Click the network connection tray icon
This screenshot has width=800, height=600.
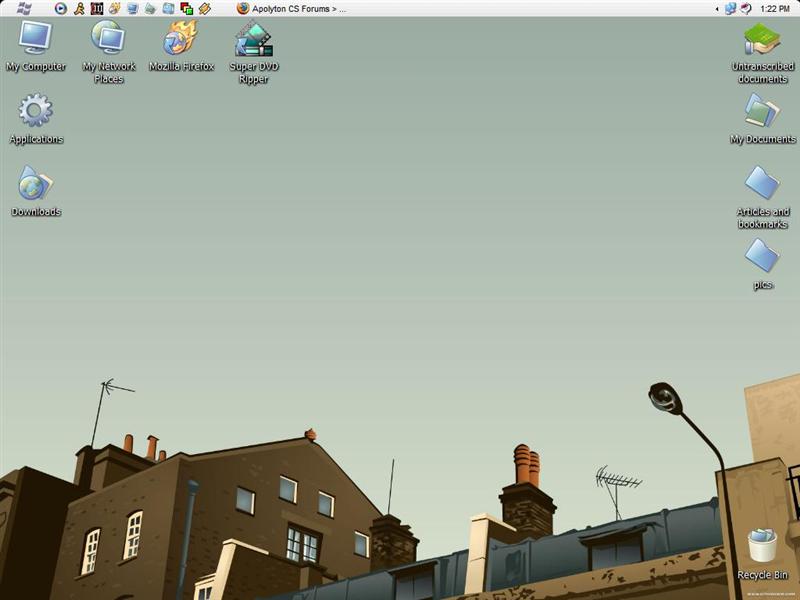point(731,8)
